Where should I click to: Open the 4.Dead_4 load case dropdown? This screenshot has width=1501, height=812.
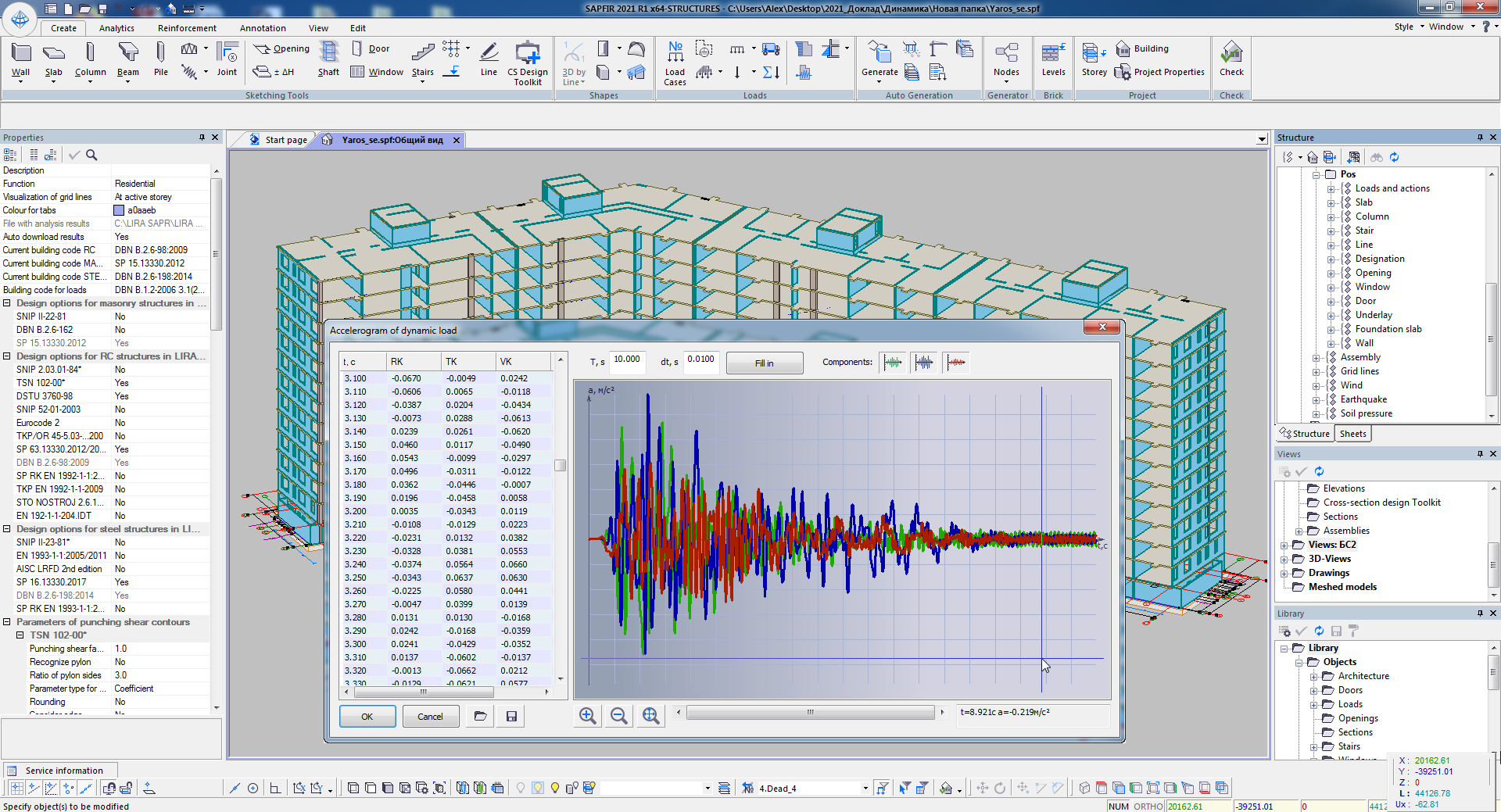coord(865,788)
